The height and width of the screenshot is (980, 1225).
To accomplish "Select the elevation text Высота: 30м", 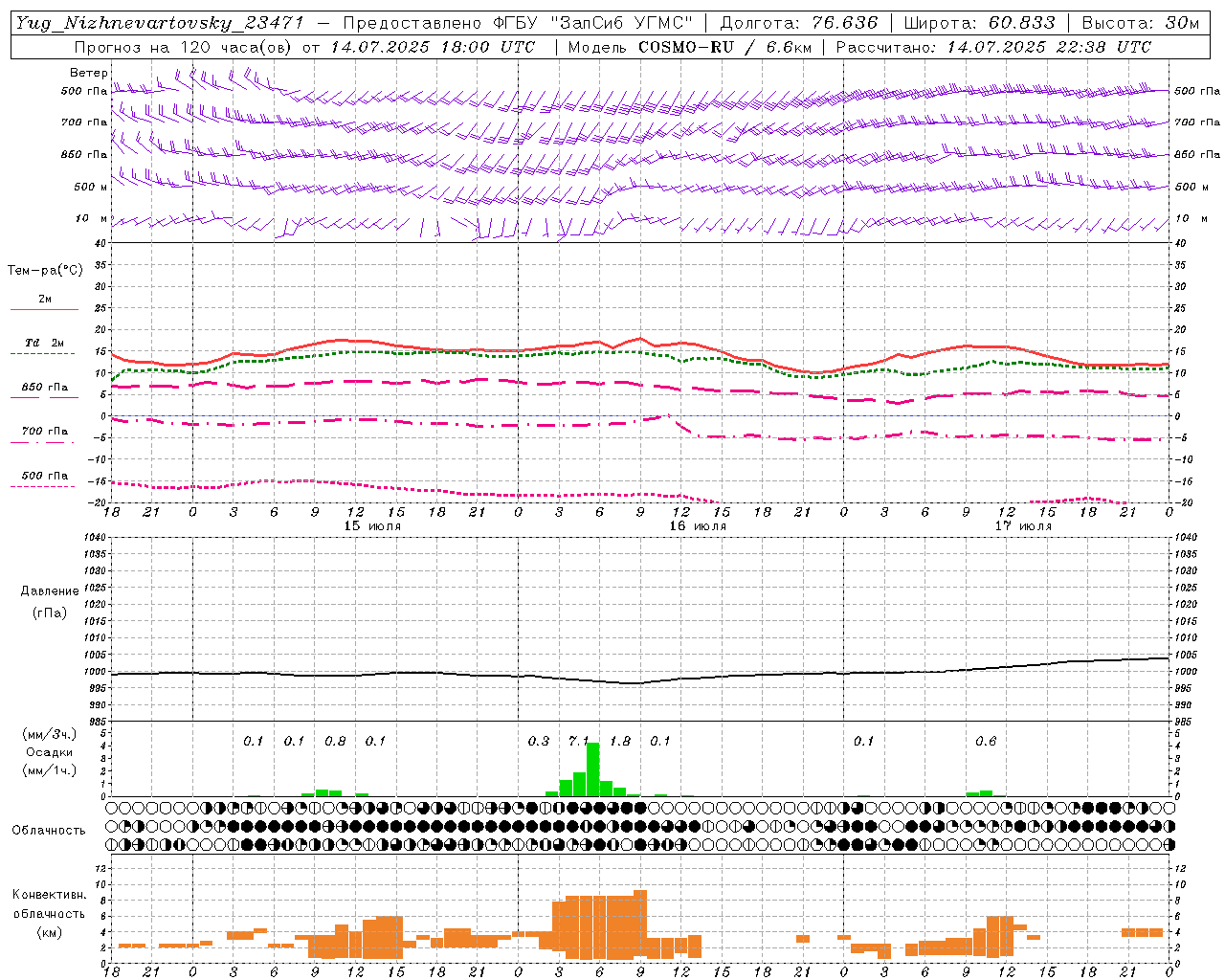I will click(x=1141, y=23).
